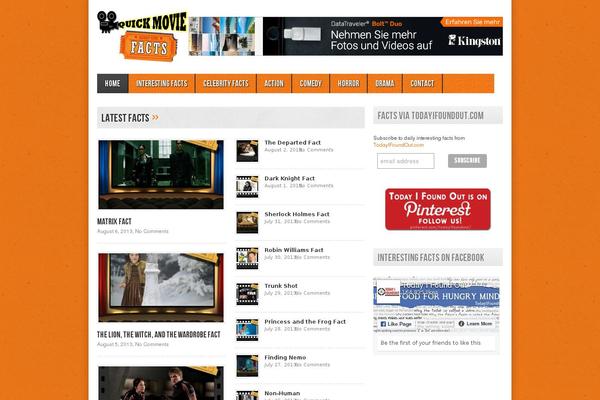Click the Subscribe button
Image resolution: width=600 pixels, height=400 pixels.
click(467, 161)
